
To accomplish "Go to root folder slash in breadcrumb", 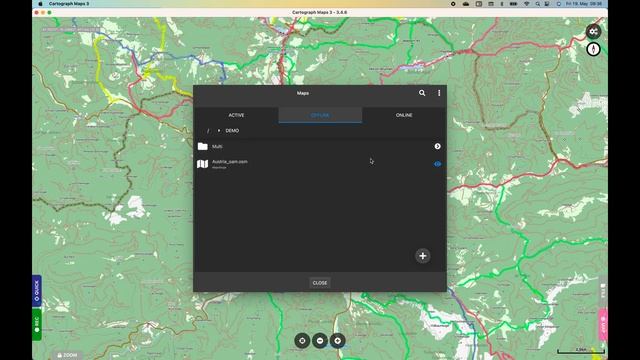I will pyautogui.click(x=208, y=131).
